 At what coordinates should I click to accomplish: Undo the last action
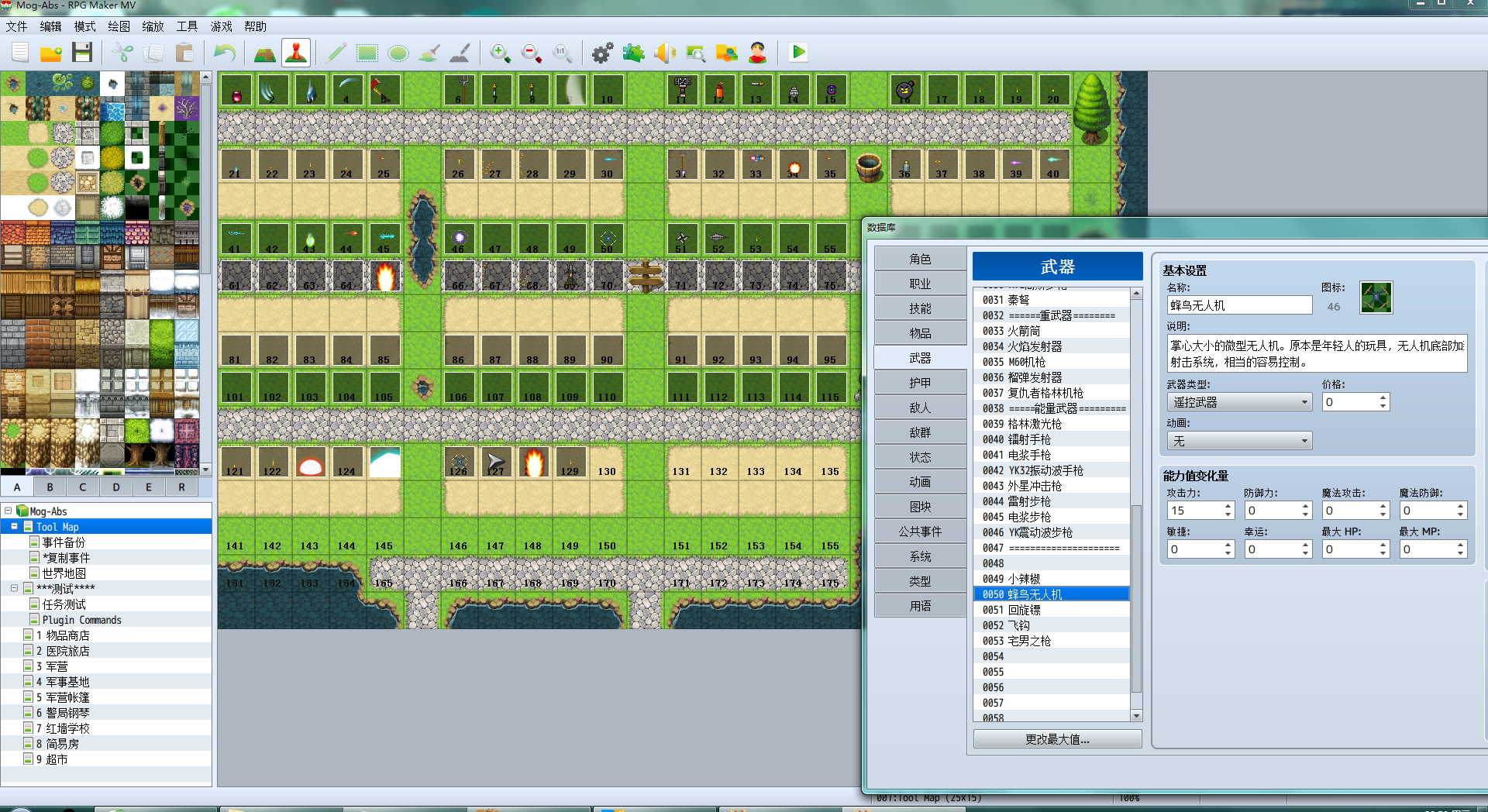click(x=225, y=53)
